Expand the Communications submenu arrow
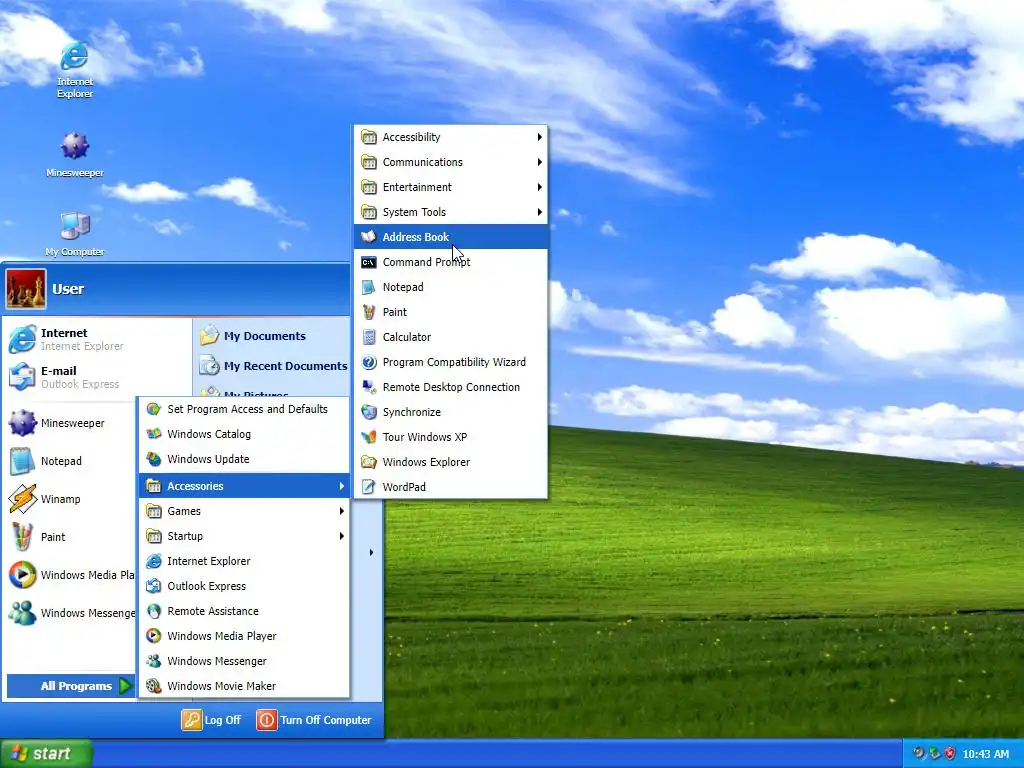Screen dimensions: 1024x768 pos(539,162)
